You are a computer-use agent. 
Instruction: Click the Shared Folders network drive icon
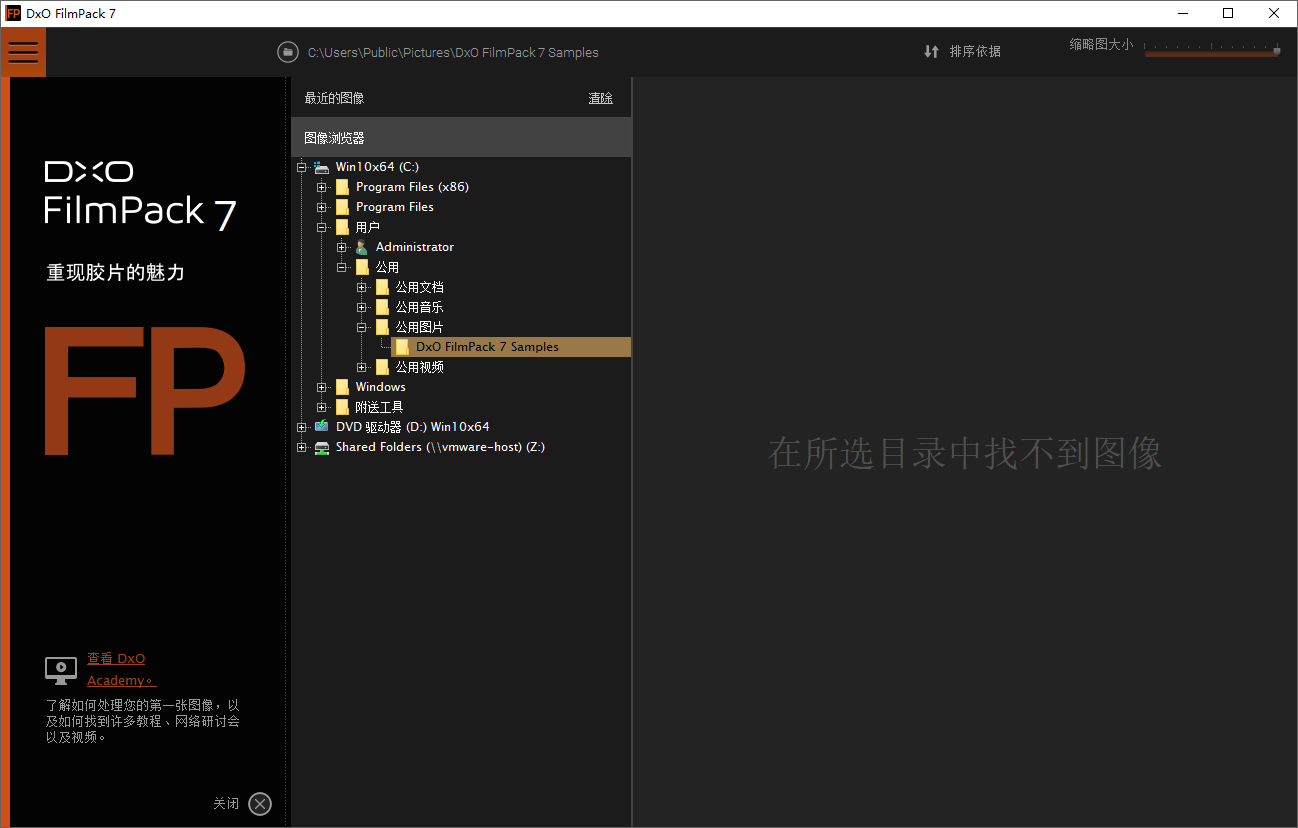(321, 447)
